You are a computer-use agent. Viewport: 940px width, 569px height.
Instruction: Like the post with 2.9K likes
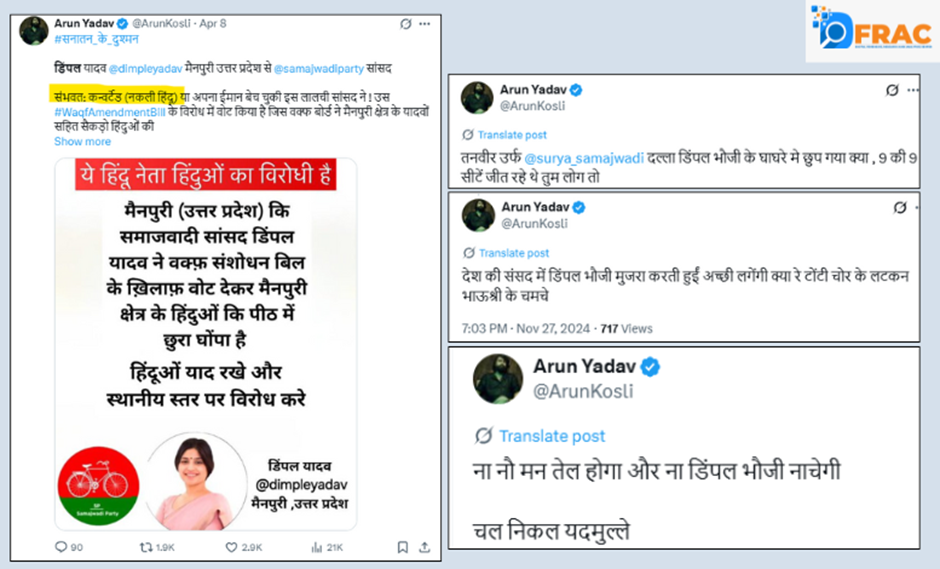click(231, 547)
